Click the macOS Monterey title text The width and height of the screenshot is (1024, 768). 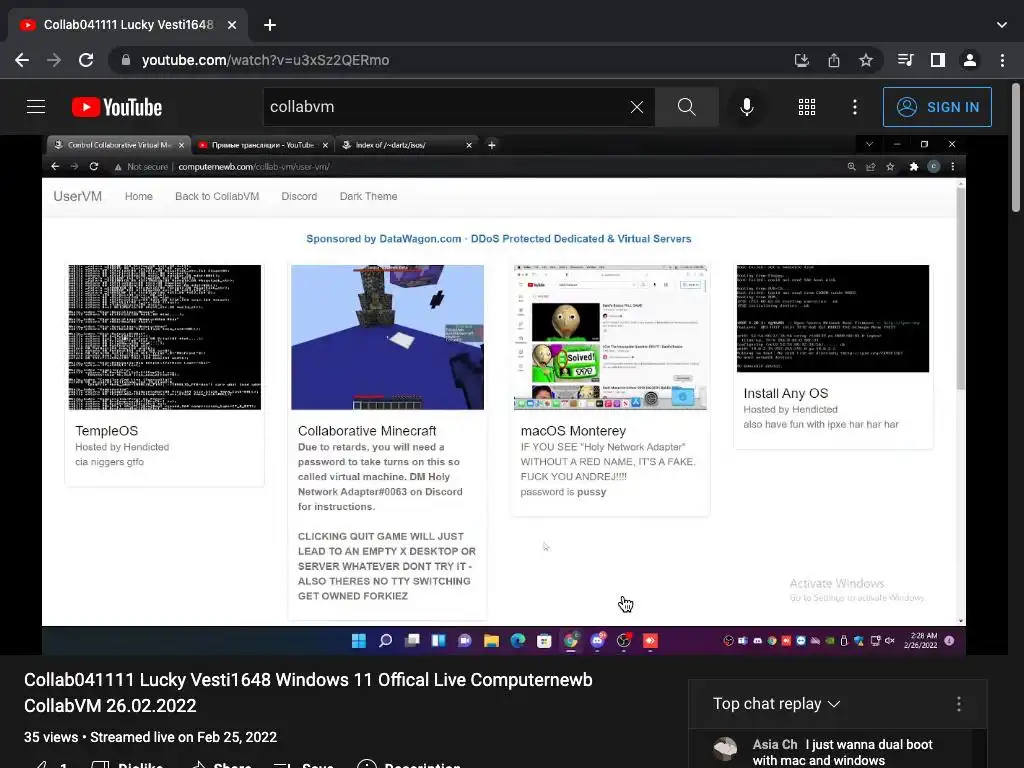[x=573, y=431]
